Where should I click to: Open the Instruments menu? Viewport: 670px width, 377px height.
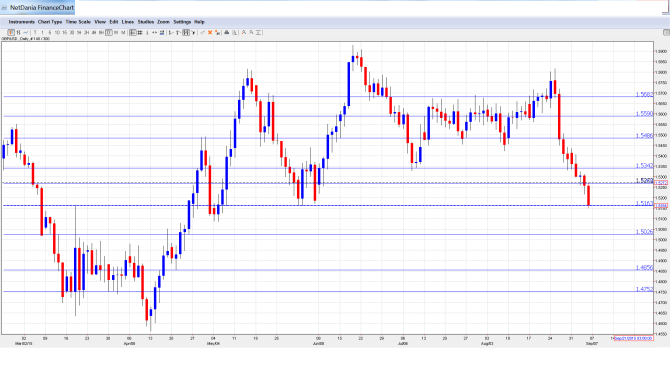(x=22, y=22)
